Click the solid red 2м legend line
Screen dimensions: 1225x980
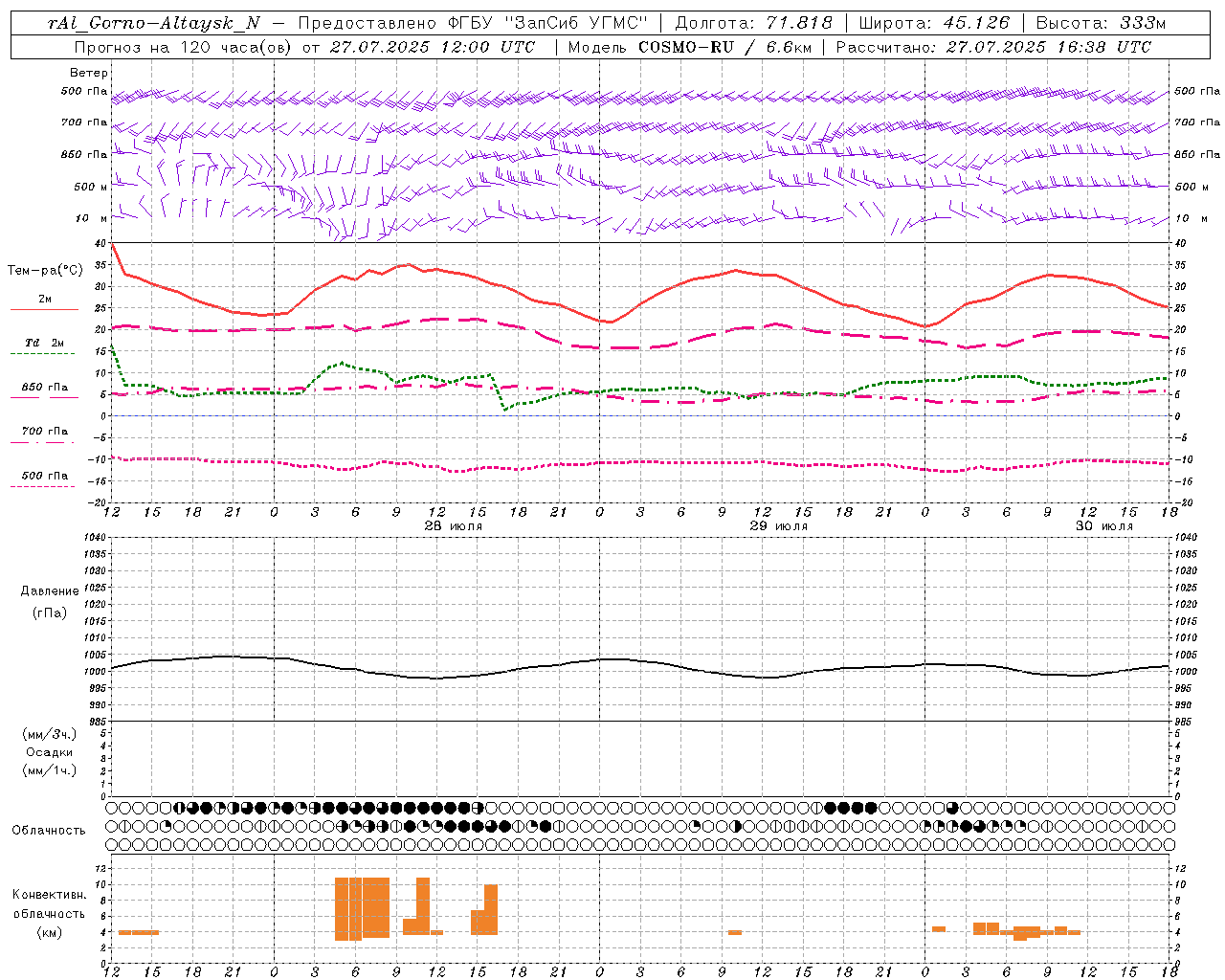44,310
